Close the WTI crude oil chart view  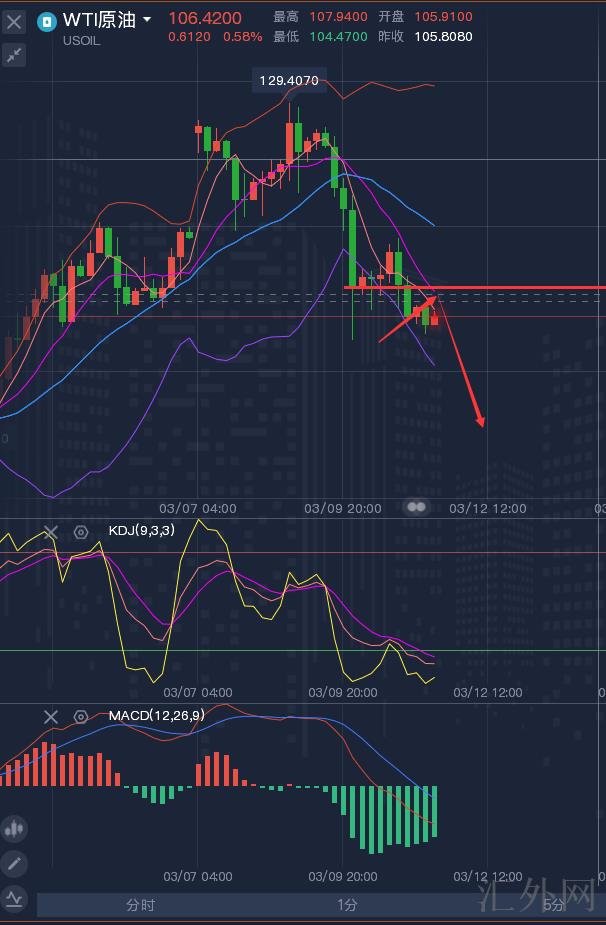pos(14,22)
